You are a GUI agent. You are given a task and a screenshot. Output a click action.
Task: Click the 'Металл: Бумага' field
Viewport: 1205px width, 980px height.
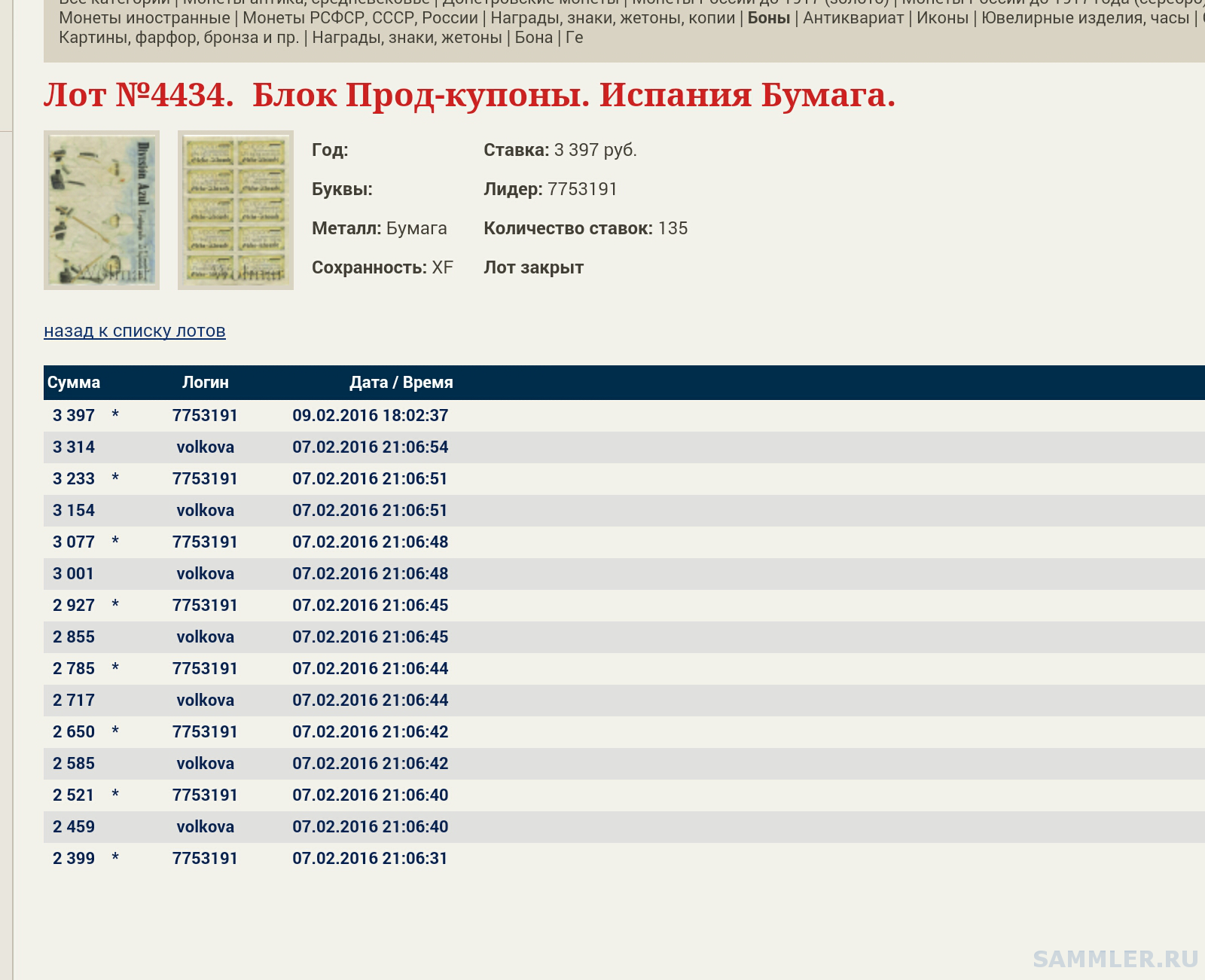pos(380,228)
